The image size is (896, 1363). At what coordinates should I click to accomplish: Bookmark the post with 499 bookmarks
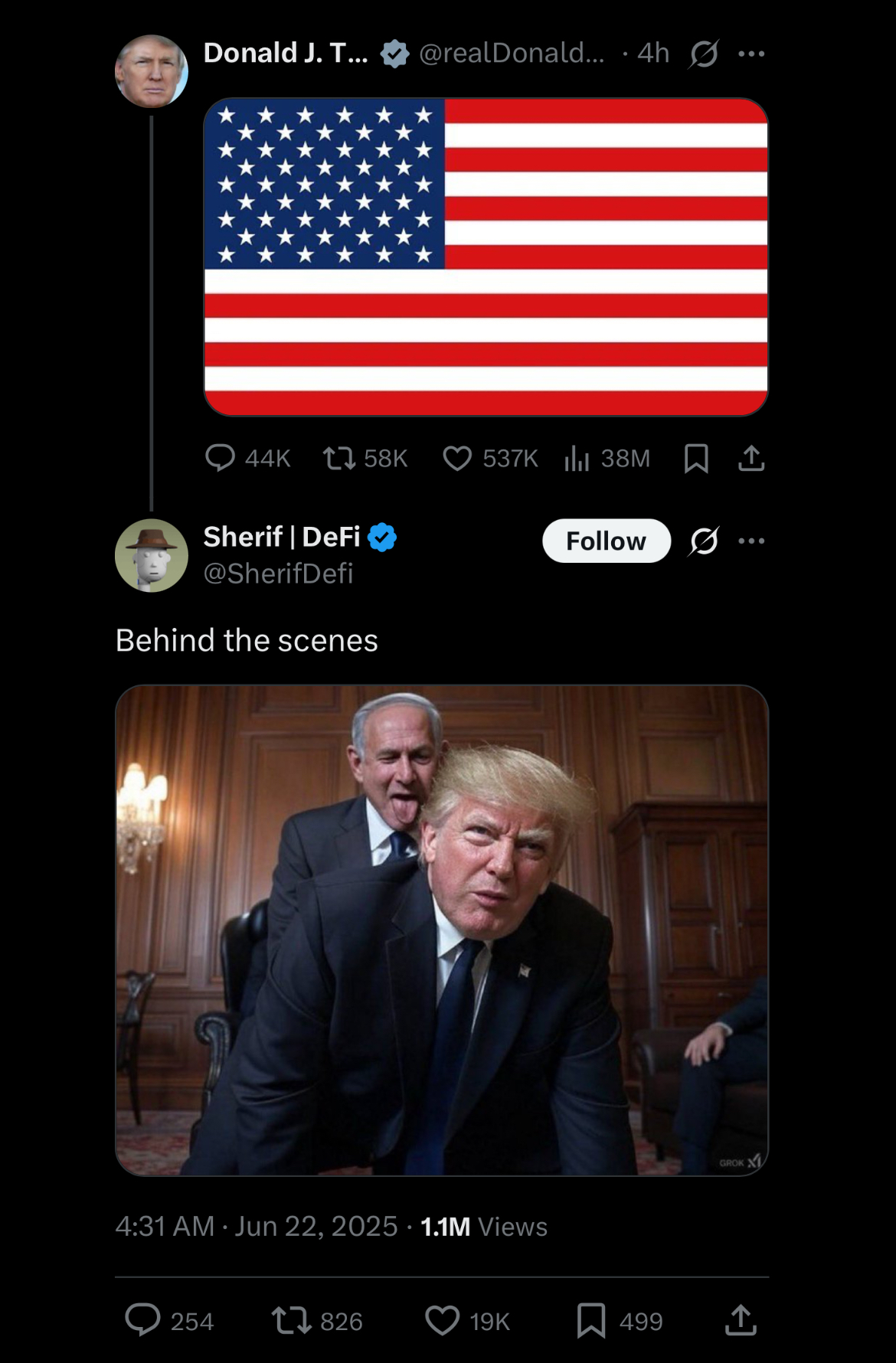coord(620,1321)
